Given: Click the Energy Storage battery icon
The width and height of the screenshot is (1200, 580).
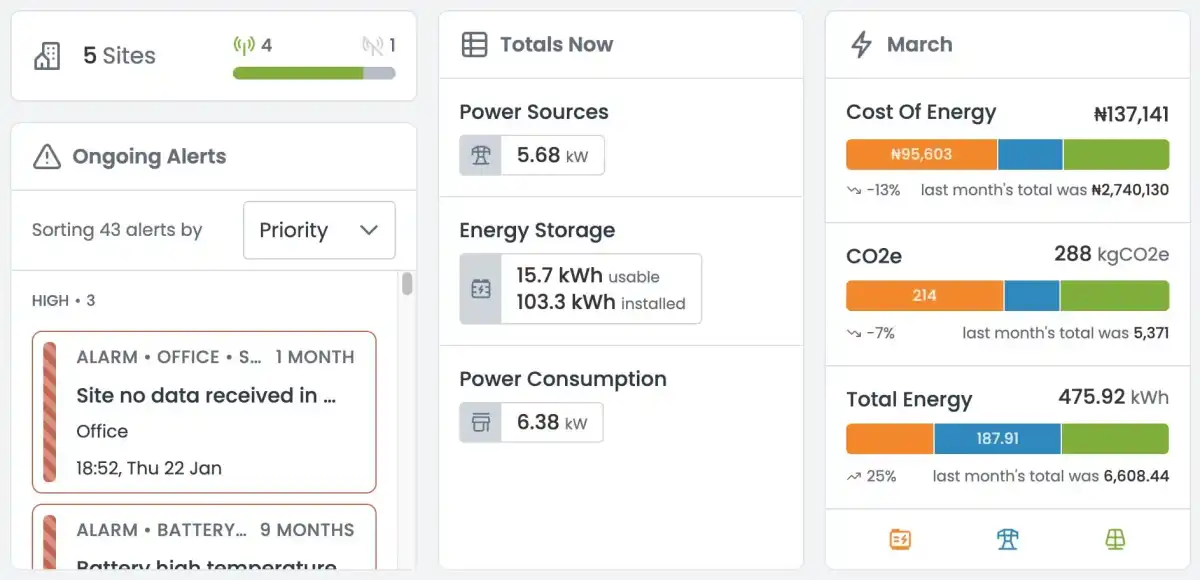Looking at the screenshot, I should click(481, 289).
